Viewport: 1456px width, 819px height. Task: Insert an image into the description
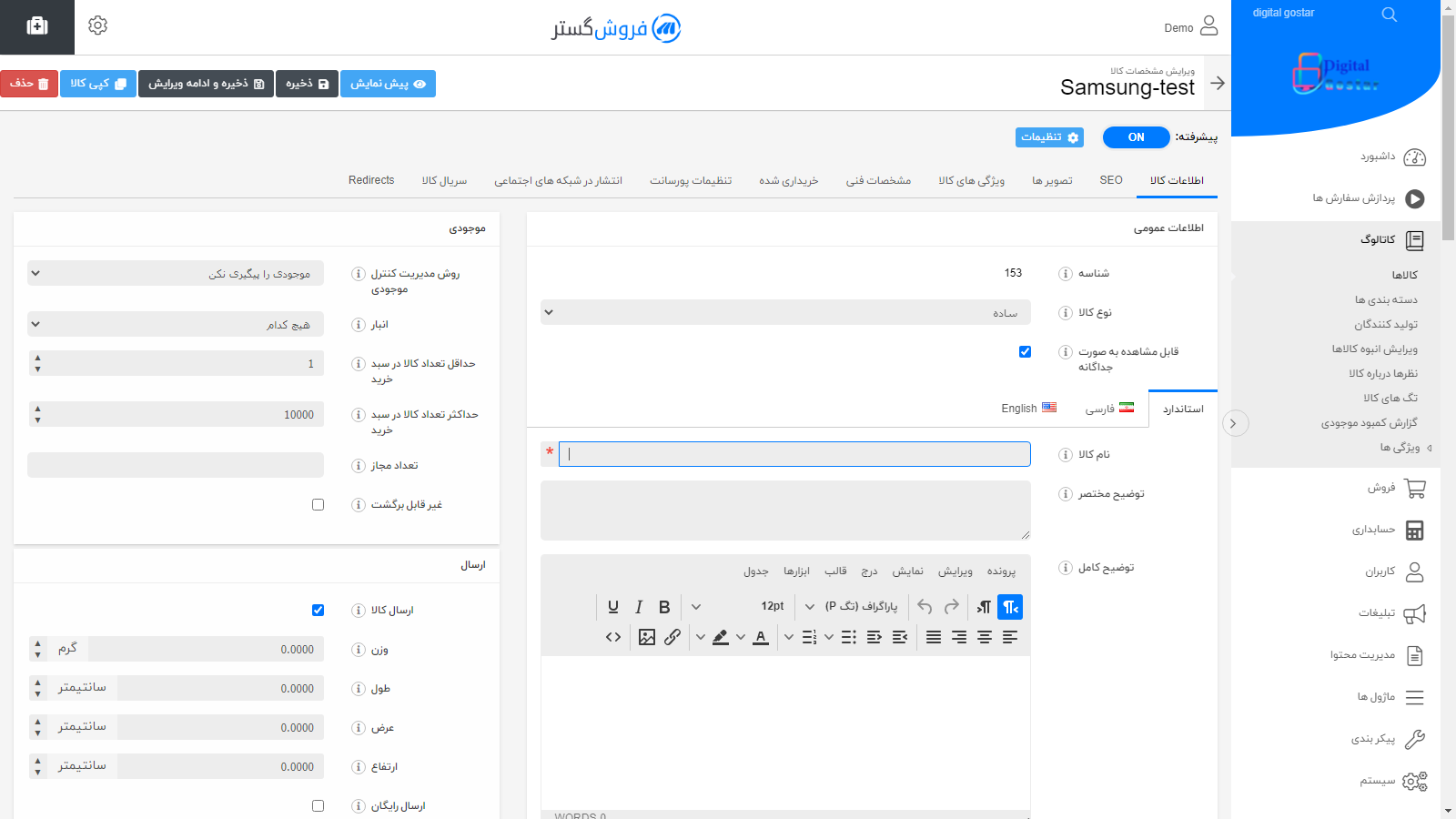[647, 637]
